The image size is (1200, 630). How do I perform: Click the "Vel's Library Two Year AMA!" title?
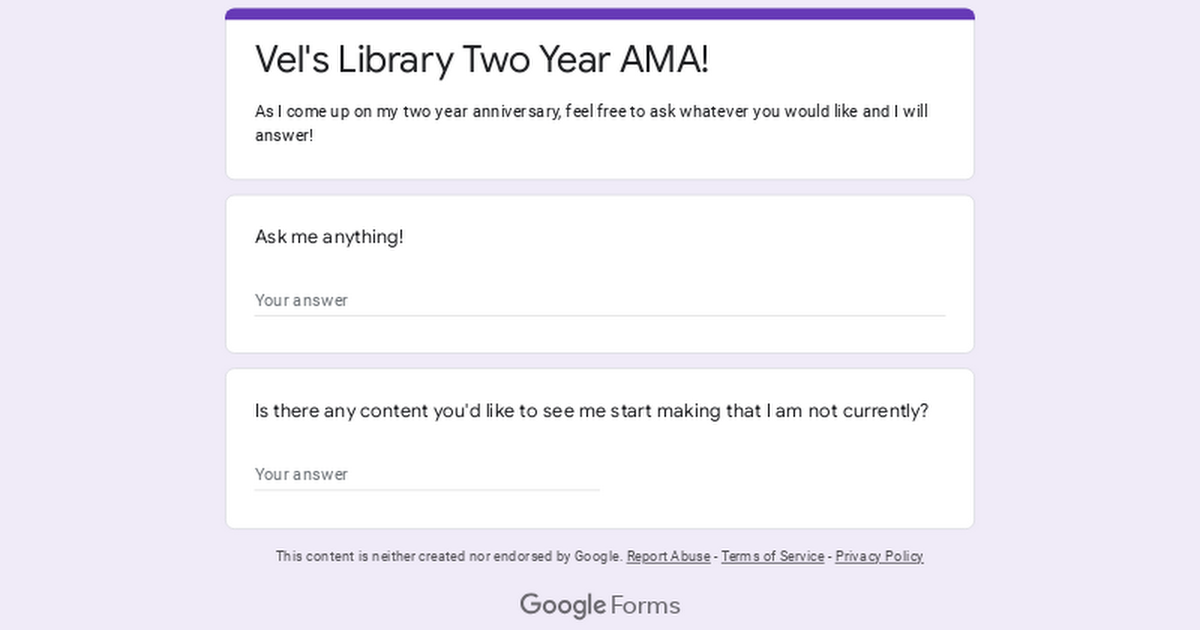pyautogui.click(x=482, y=60)
